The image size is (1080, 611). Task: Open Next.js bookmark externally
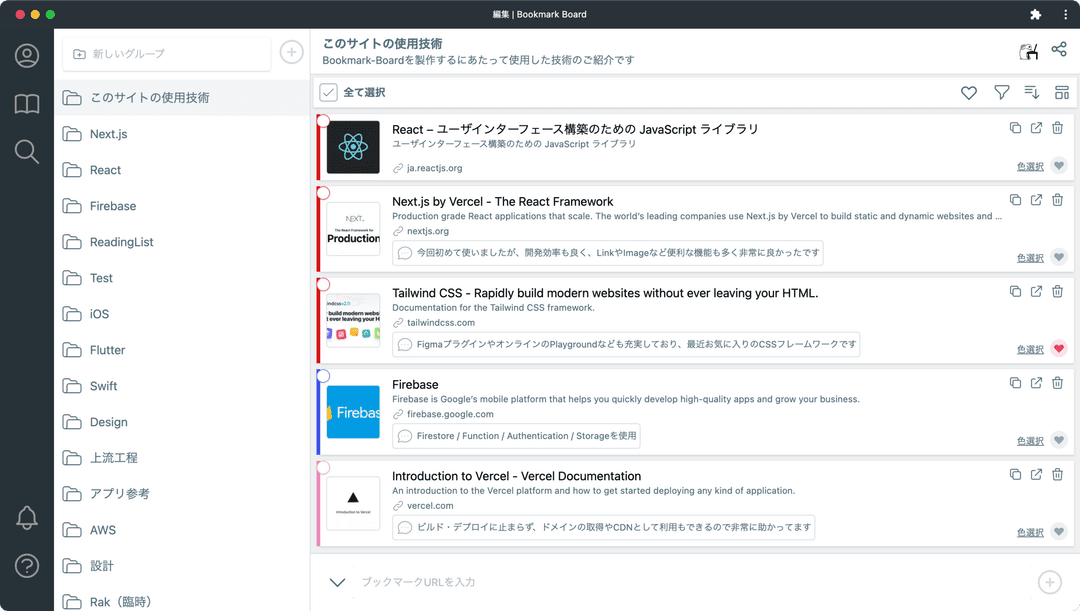click(1036, 200)
